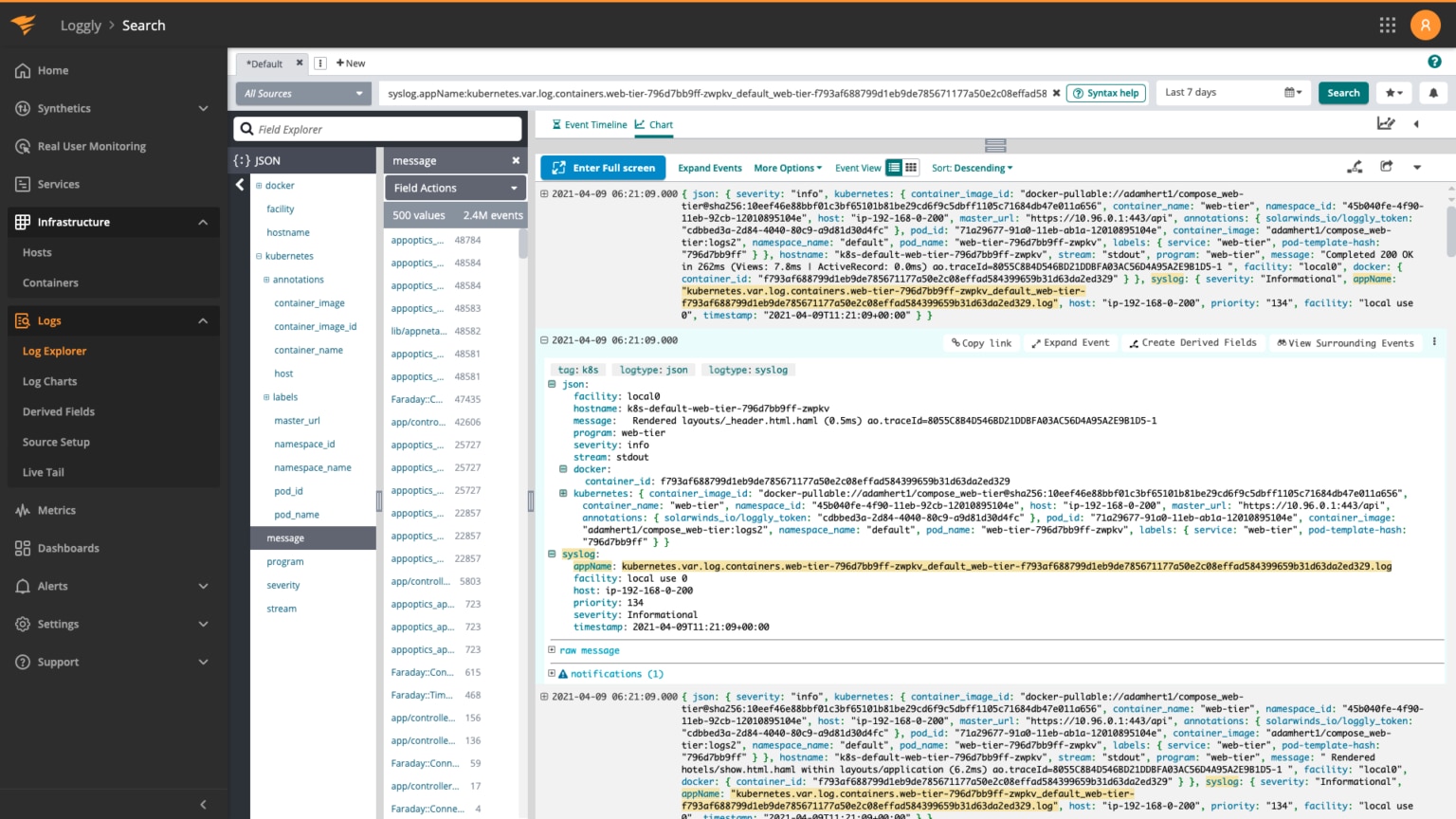Switch Event View to grid mode

click(911, 168)
